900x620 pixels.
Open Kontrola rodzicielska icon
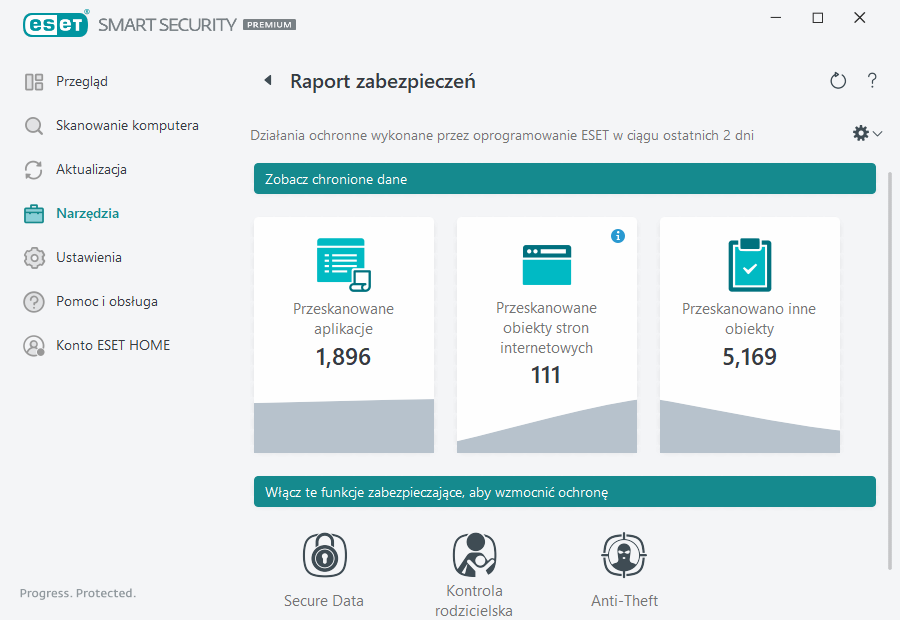[x=473, y=555]
